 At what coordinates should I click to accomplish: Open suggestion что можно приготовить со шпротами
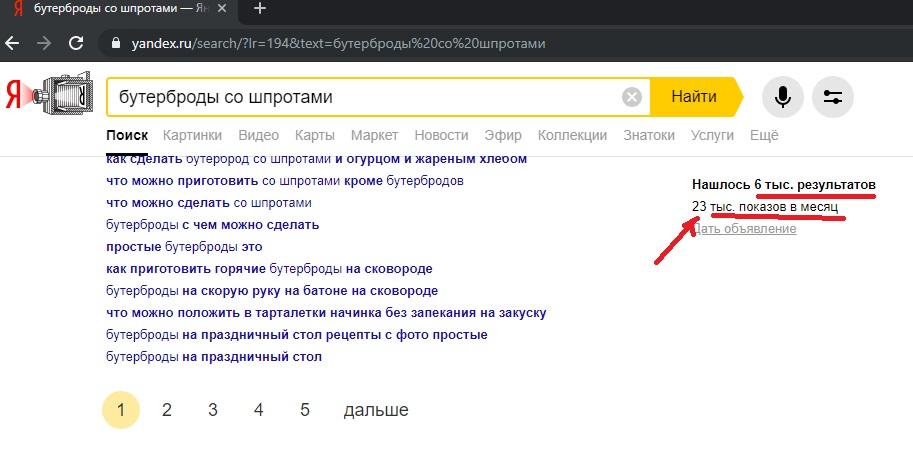pyautogui.click(x=285, y=181)
